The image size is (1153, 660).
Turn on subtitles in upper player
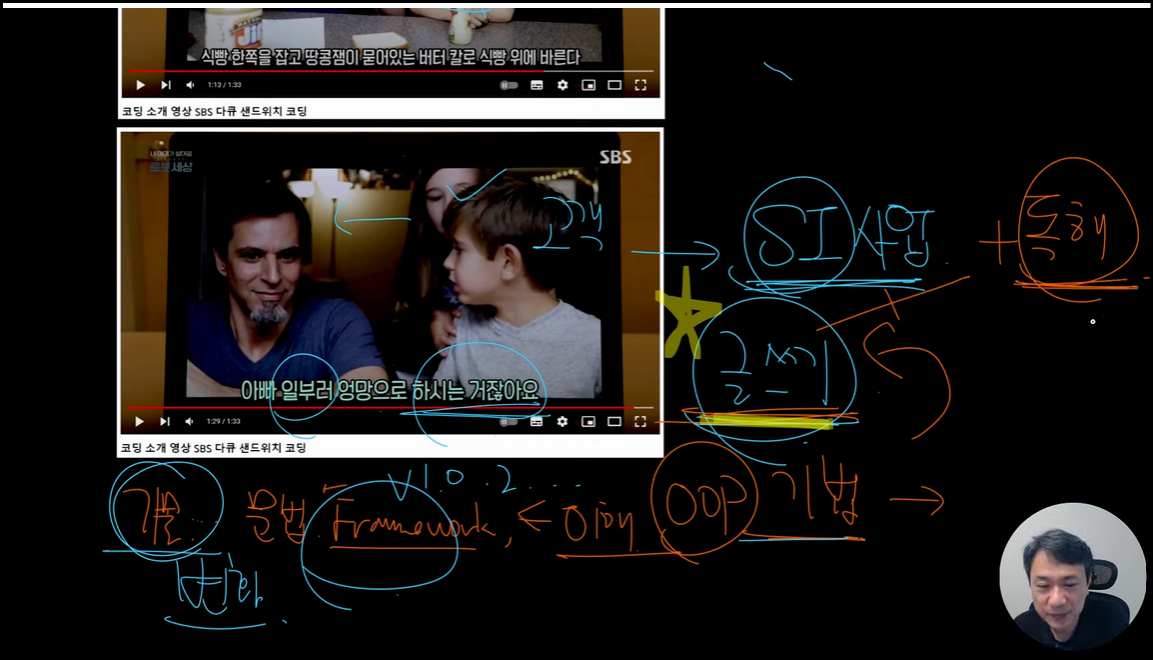(537, 85)
